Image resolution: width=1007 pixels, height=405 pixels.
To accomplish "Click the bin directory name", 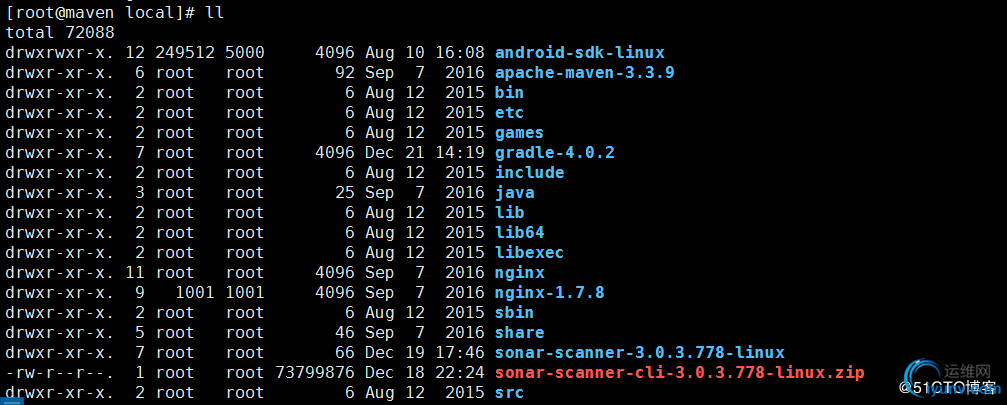I will (x=509, y=92).
